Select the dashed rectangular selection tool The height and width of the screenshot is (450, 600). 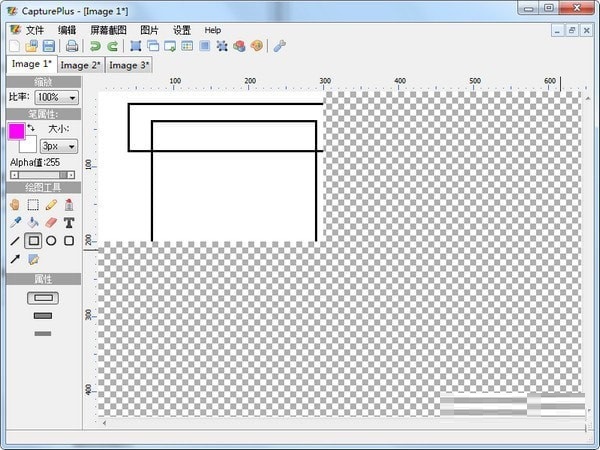(33, 204)
